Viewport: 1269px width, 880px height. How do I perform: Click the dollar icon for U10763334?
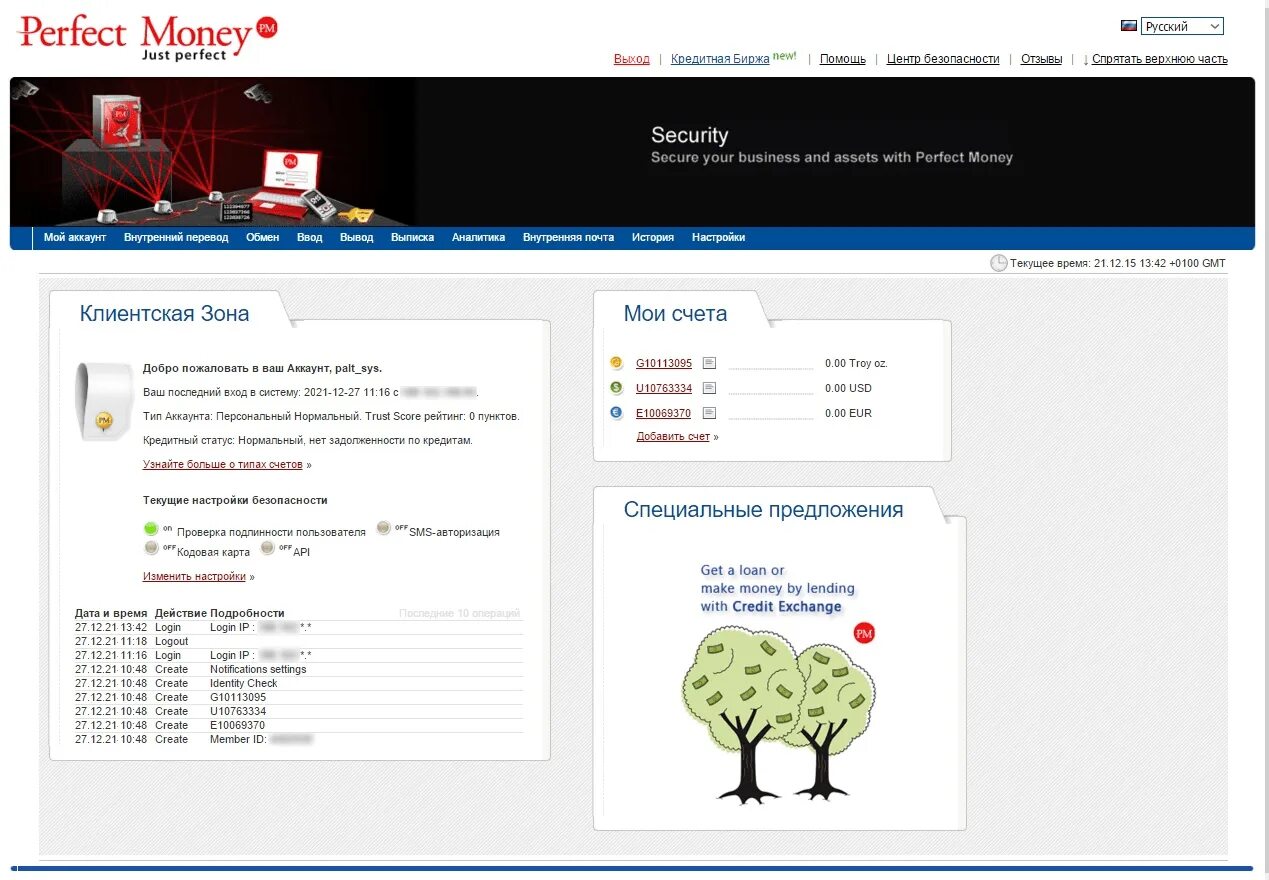pos(616,388)
